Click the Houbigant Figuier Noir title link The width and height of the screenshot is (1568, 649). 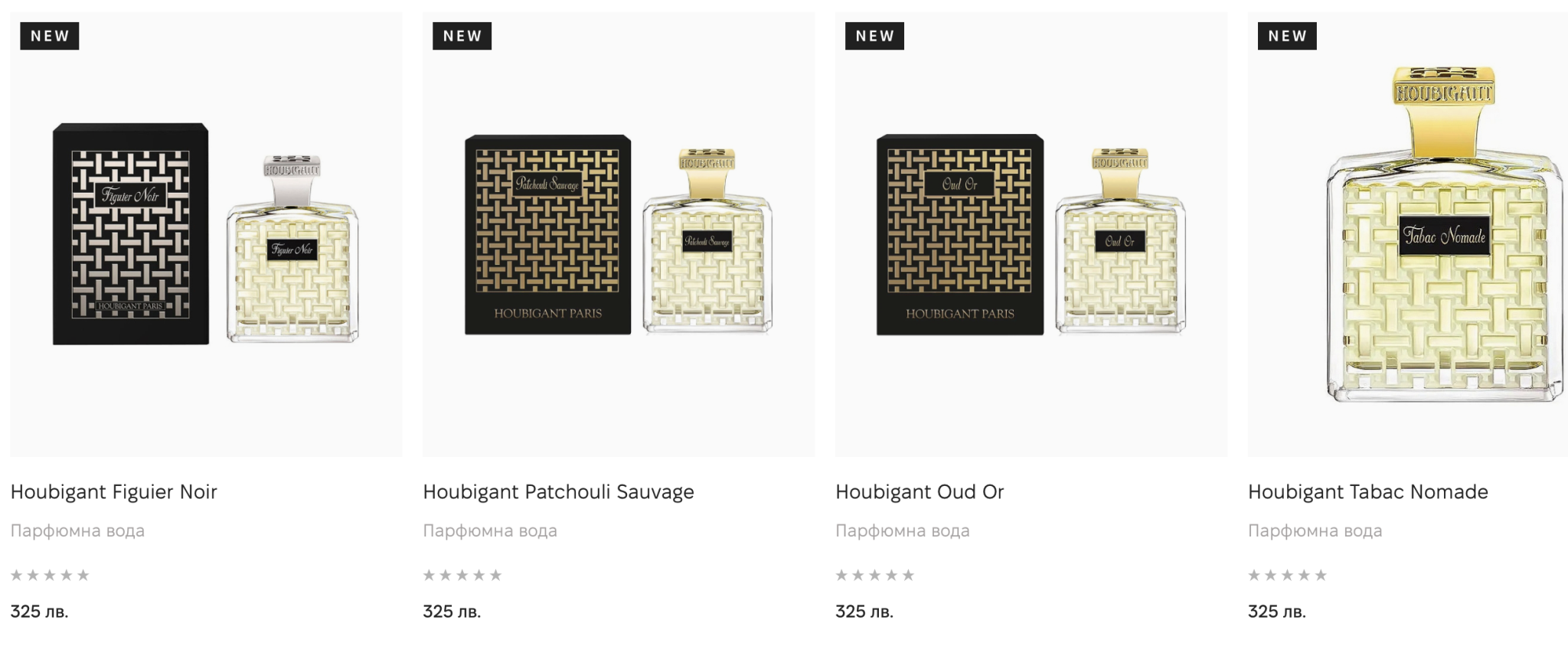pyautogui.click(x=114, y=491)
